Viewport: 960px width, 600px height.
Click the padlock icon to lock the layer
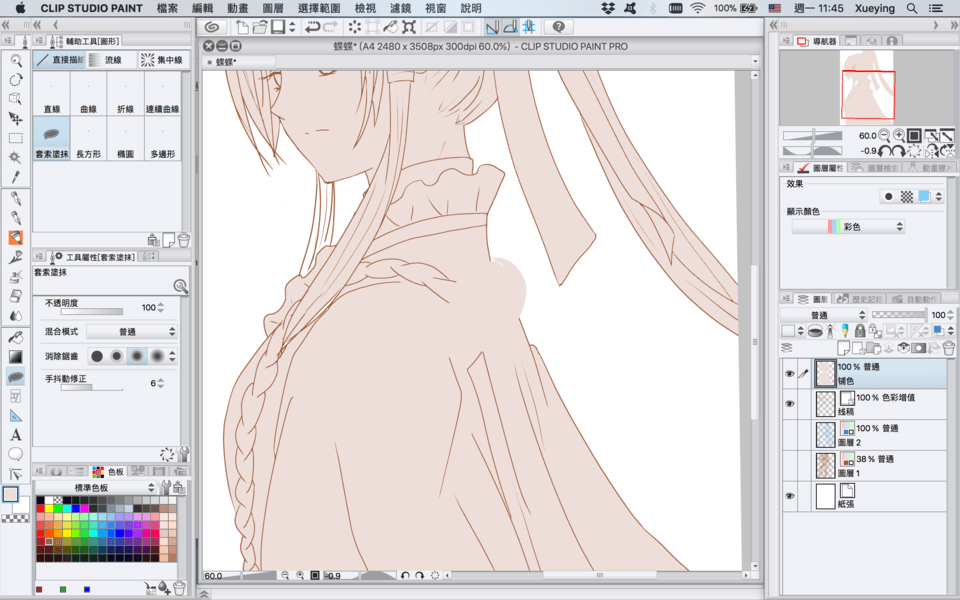[x=859, y=331]
